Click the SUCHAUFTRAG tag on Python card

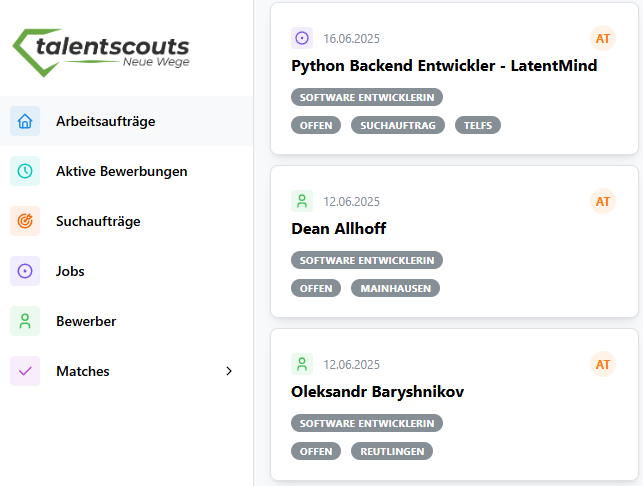coord(398,125)
